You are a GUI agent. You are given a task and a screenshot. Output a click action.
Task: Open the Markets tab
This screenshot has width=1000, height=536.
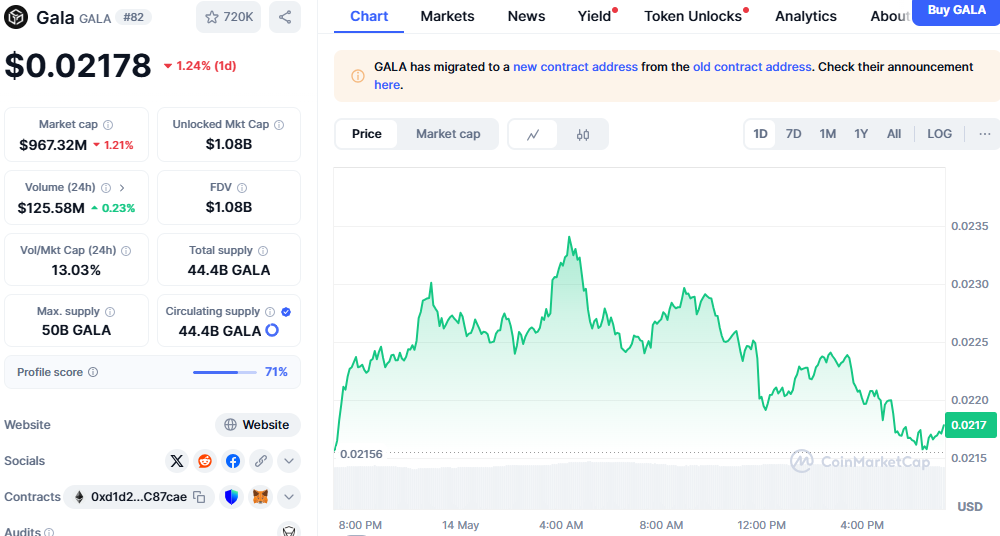447,17
